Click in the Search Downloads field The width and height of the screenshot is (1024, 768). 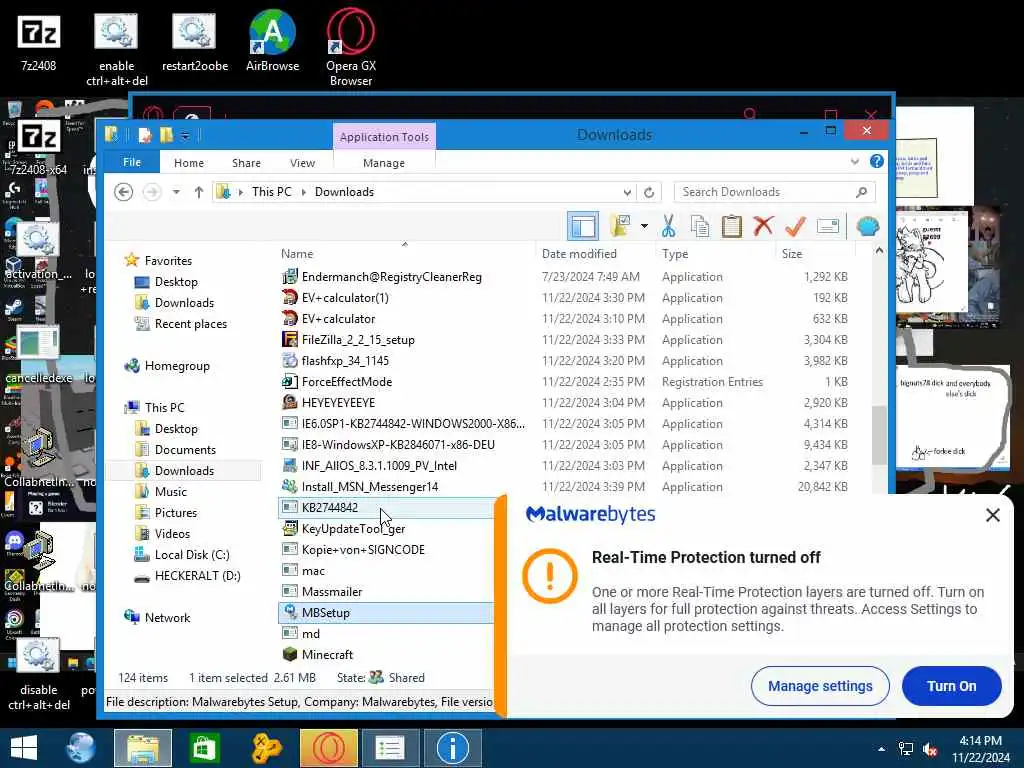click(774, 192)
